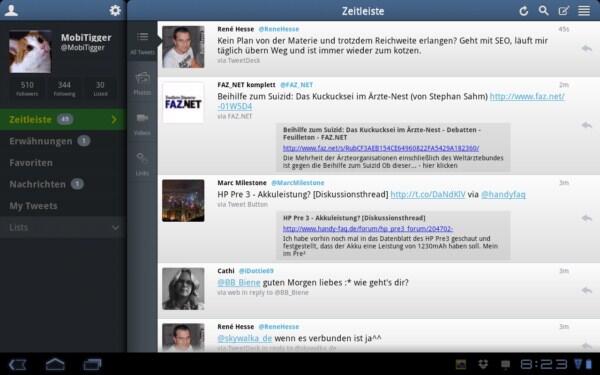Compose a new tweet with the pencil icon

[564, 11]
